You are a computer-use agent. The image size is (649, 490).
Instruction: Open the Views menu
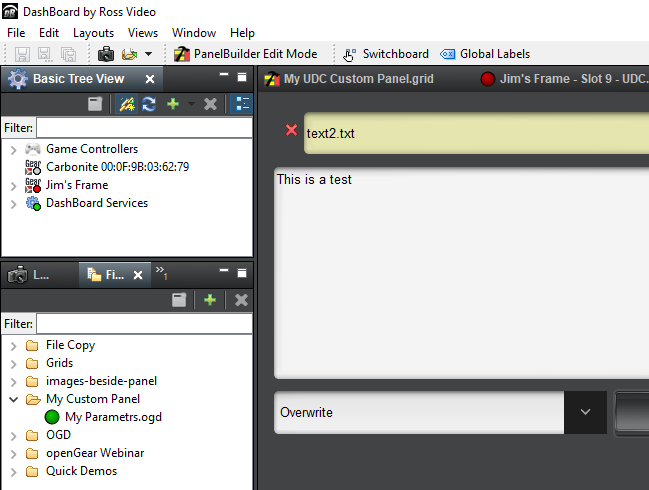tap(143, 33)
